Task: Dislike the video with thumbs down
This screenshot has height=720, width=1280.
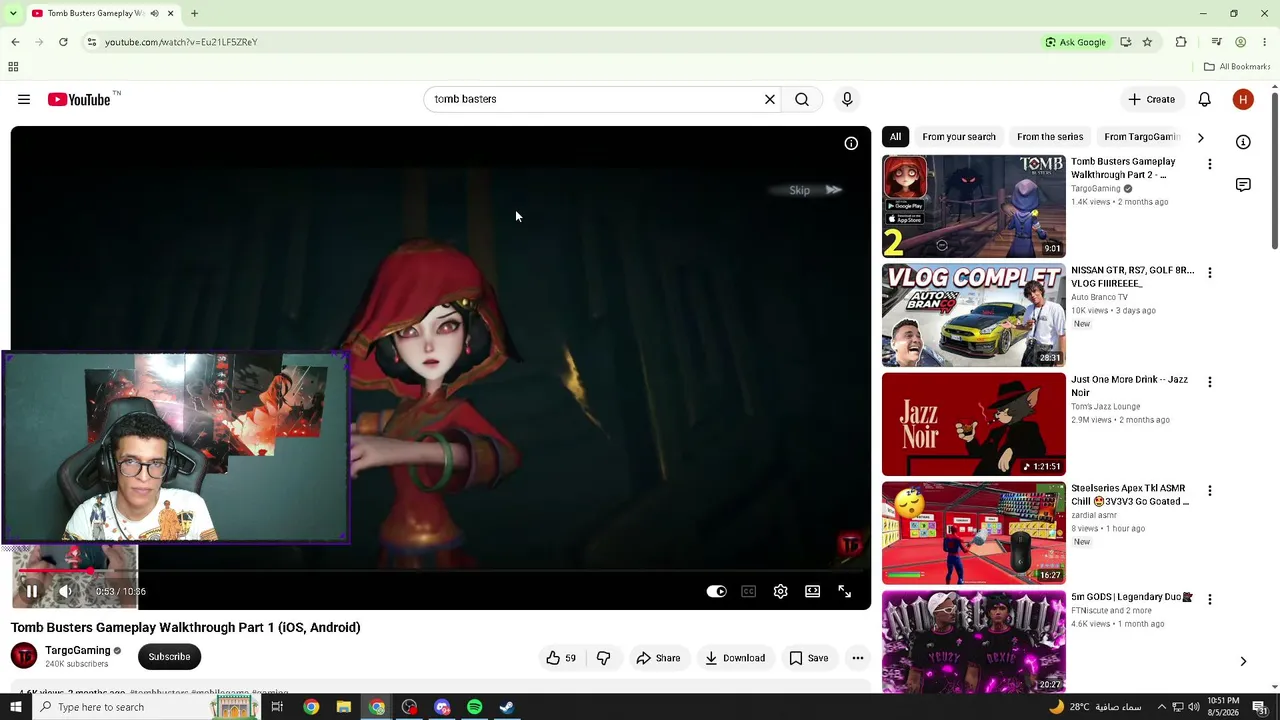Action: coord(603,658)
